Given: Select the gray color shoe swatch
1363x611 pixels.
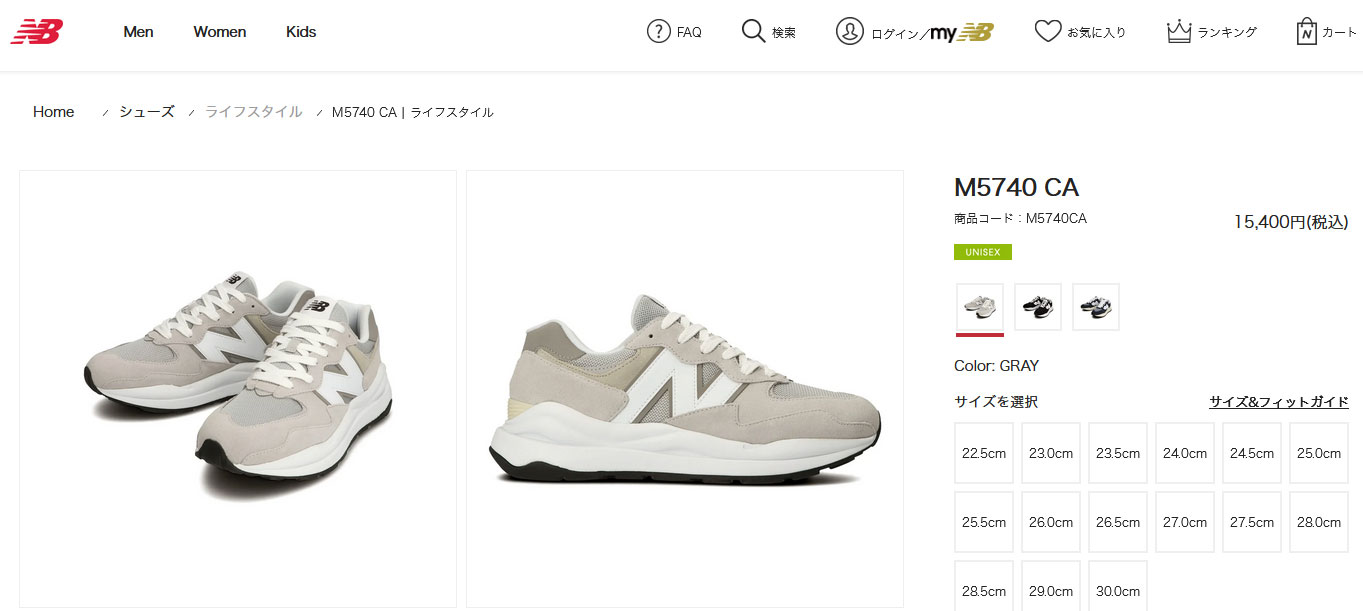Looking at the screenshot, I should [980, 307].
